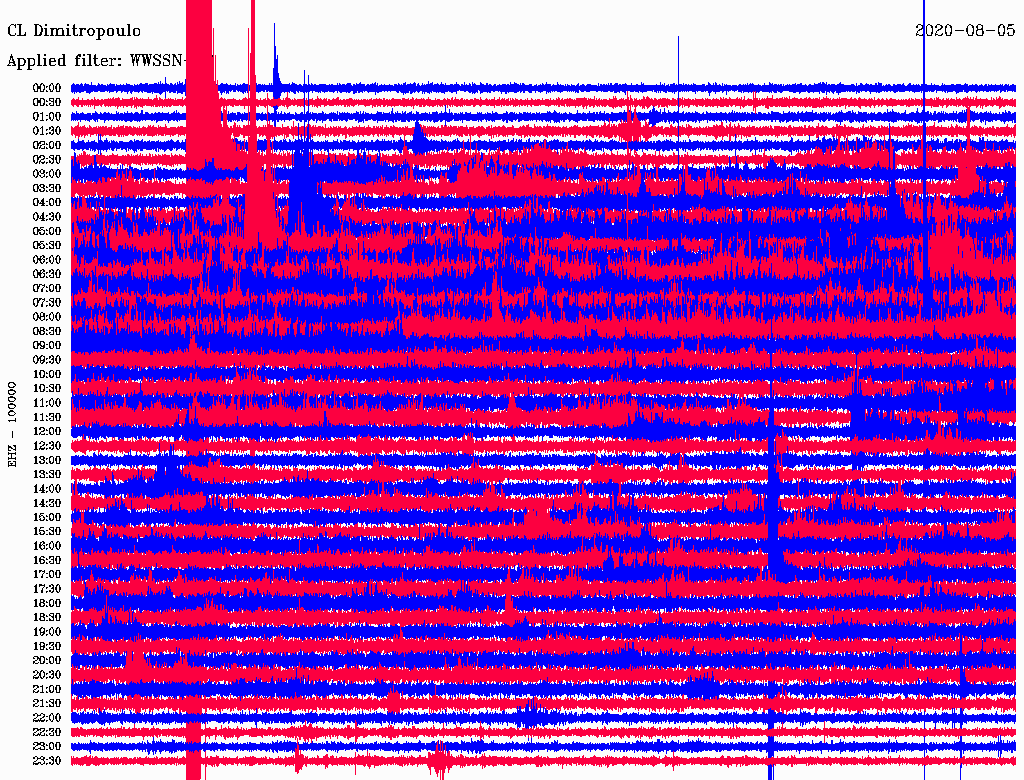Select the 12:30 time label
This screenshot has width=1024, height=780.
47,446
